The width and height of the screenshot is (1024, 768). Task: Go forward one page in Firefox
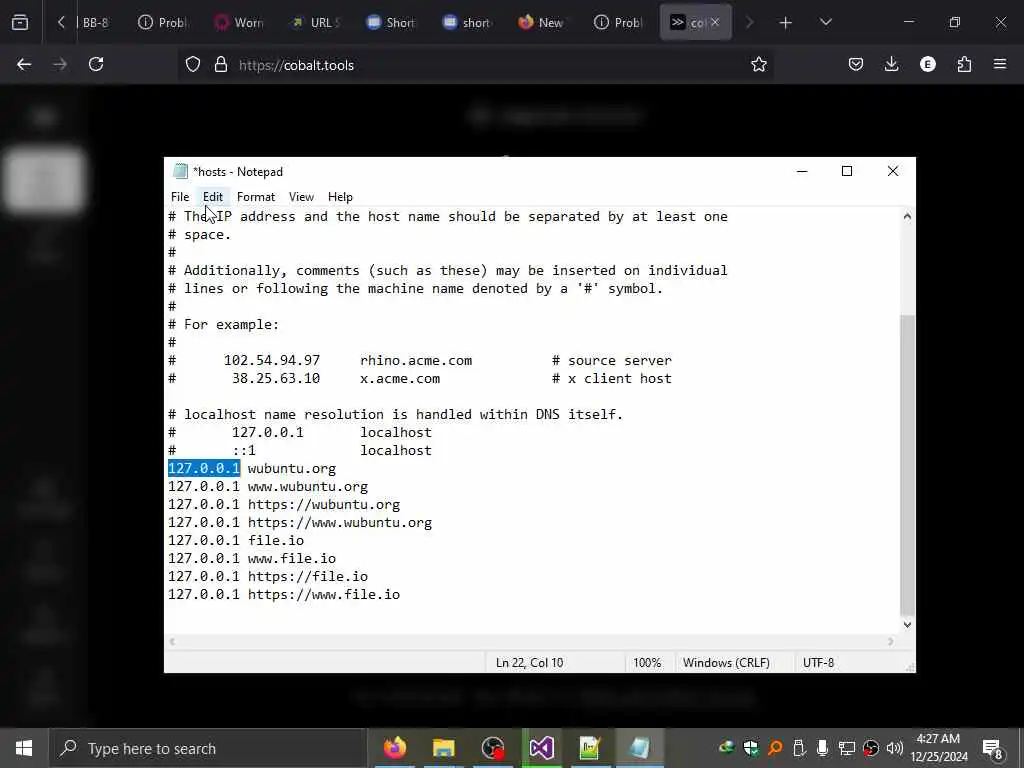60,65
